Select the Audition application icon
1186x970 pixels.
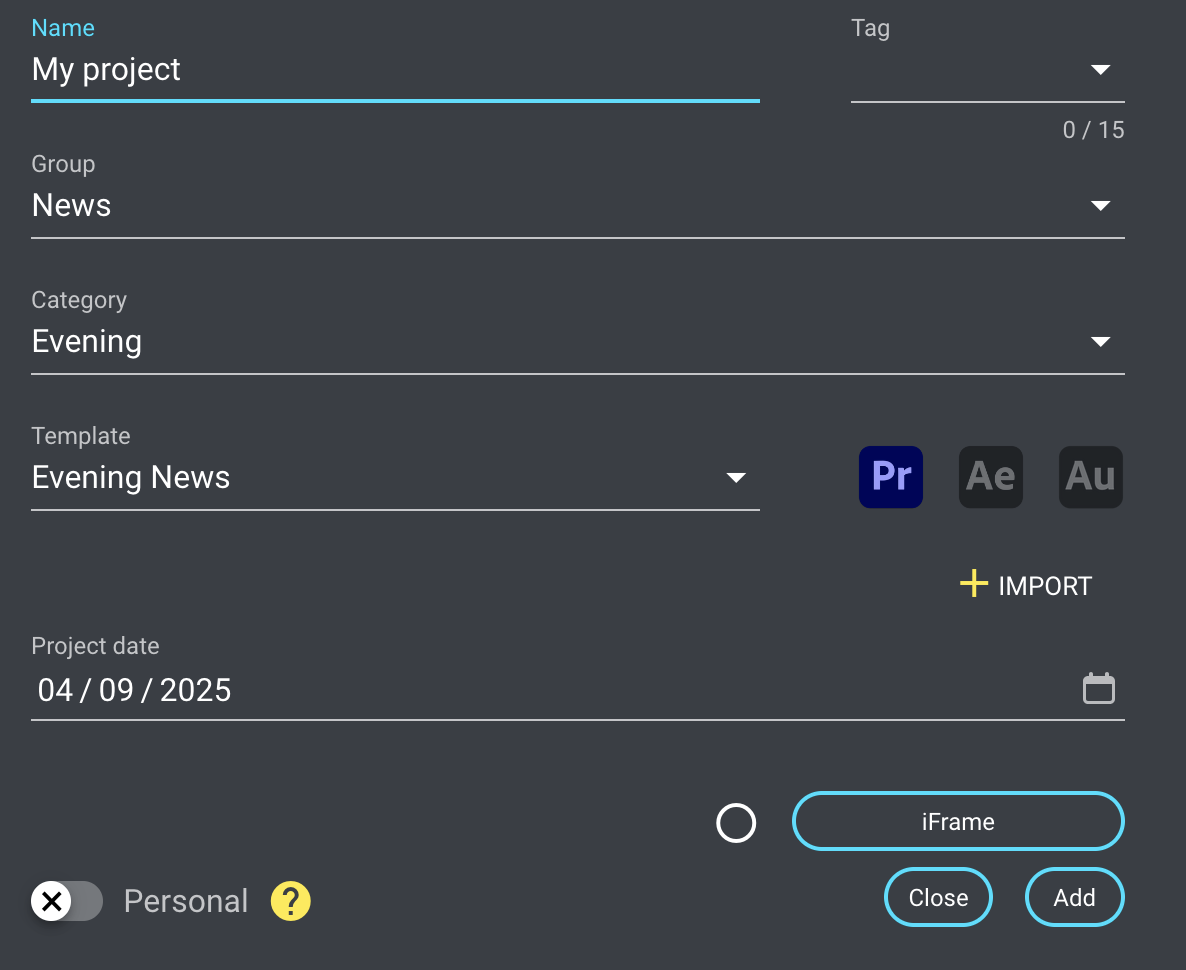1090,477
